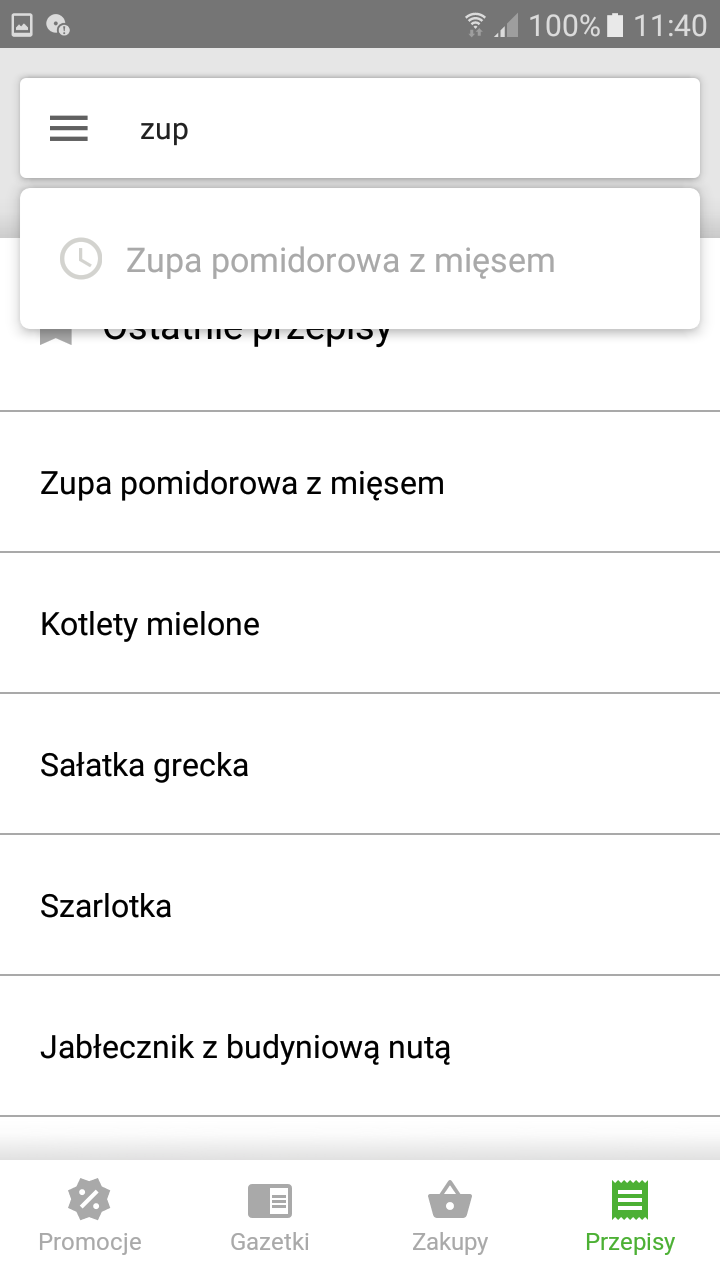The width and height of the screenshot is (720, 1280).
Task: Tap the Wi-Fi status icon
Action: (x=476, y=25)
